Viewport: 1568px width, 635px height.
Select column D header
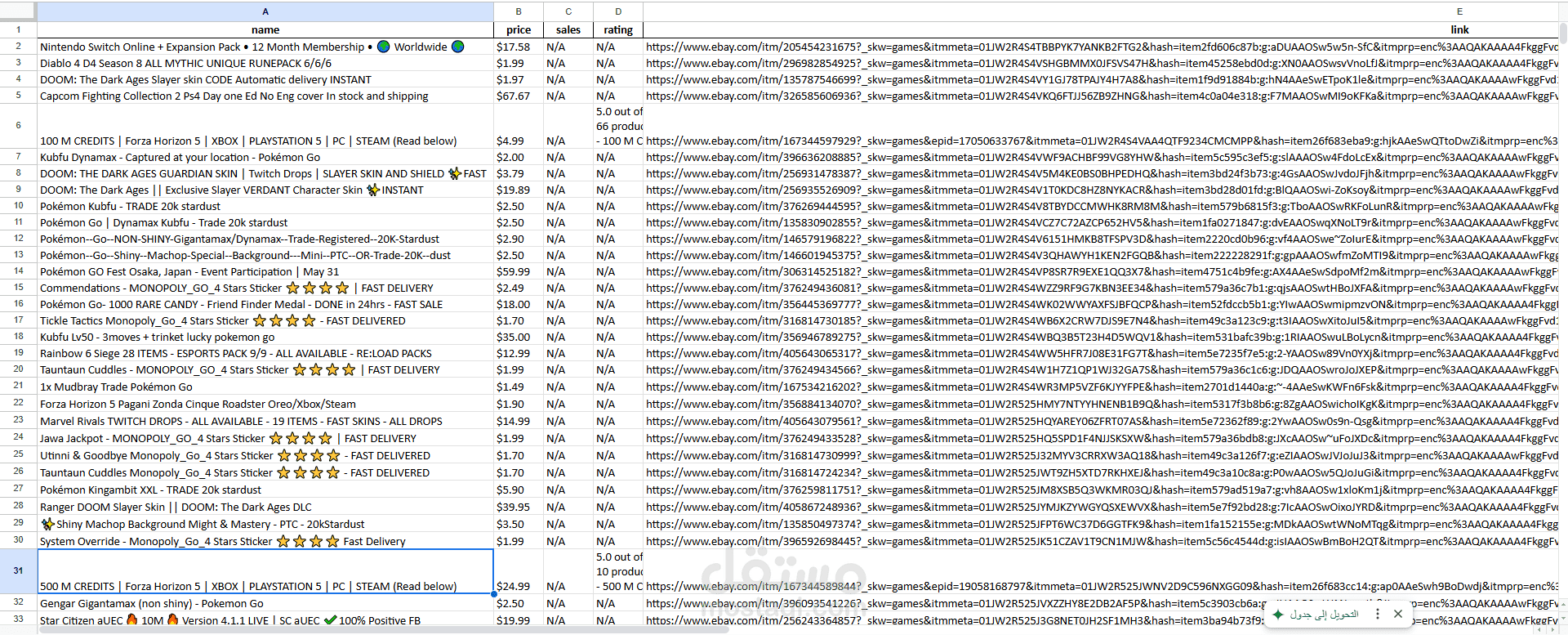618,11
